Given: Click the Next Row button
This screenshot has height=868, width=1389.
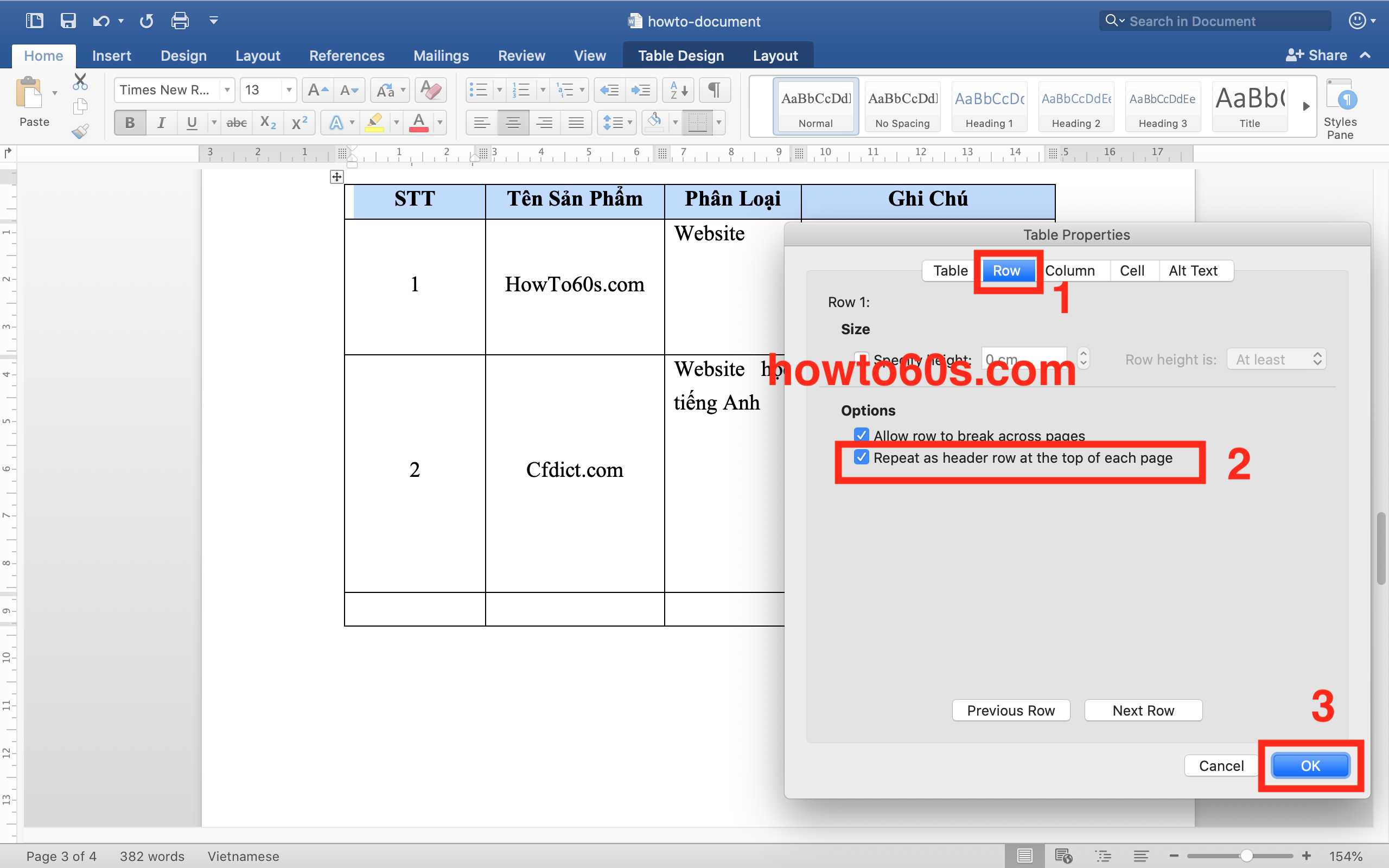Looking at the screenshot, I should tap(1143, 711).
